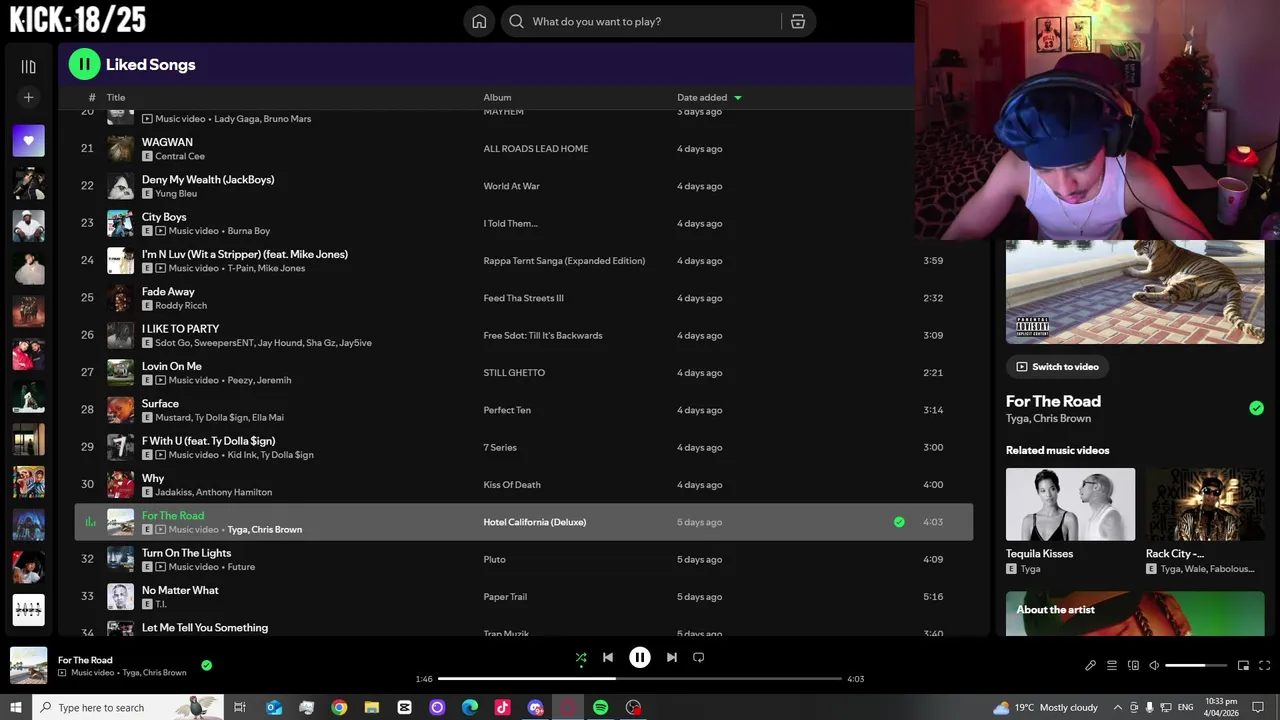Viewport: 1280px width, 720px height.
Task: Select the City Boys track
Action: pyautogui.click(x=523, y=223)
